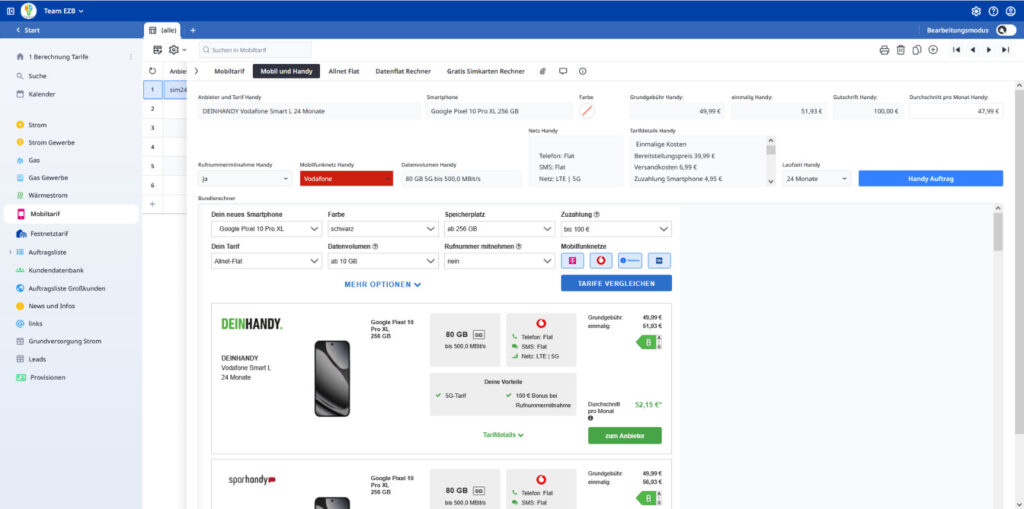The width and height of the screenshot is (1024, 509).
Task: Click the Suchen in Mobiltarif search field
Action: [x=255, y=50]
